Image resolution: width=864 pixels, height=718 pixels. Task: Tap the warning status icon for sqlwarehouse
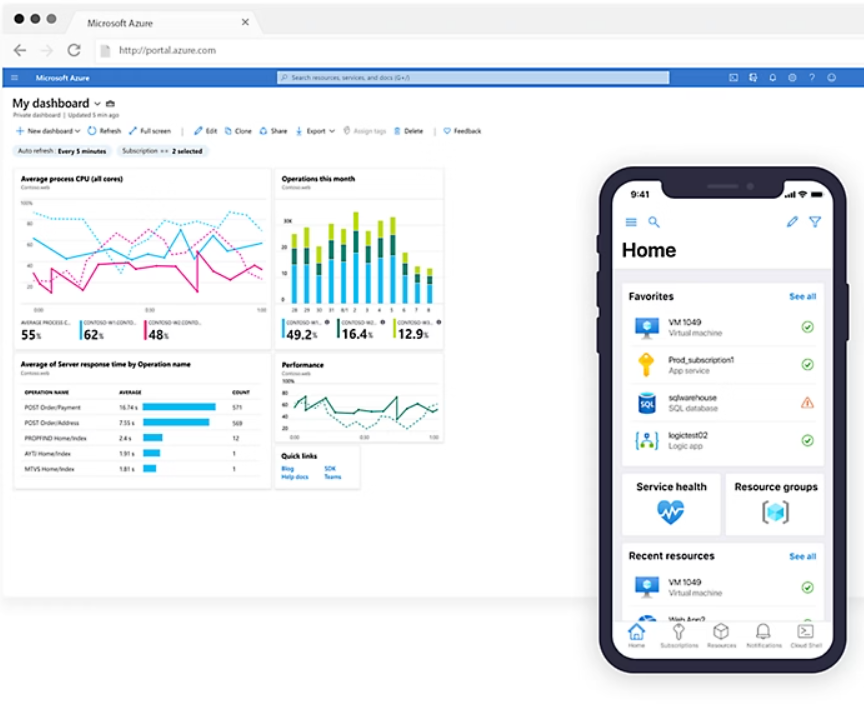pyautogui.click(x=807, y=403)
